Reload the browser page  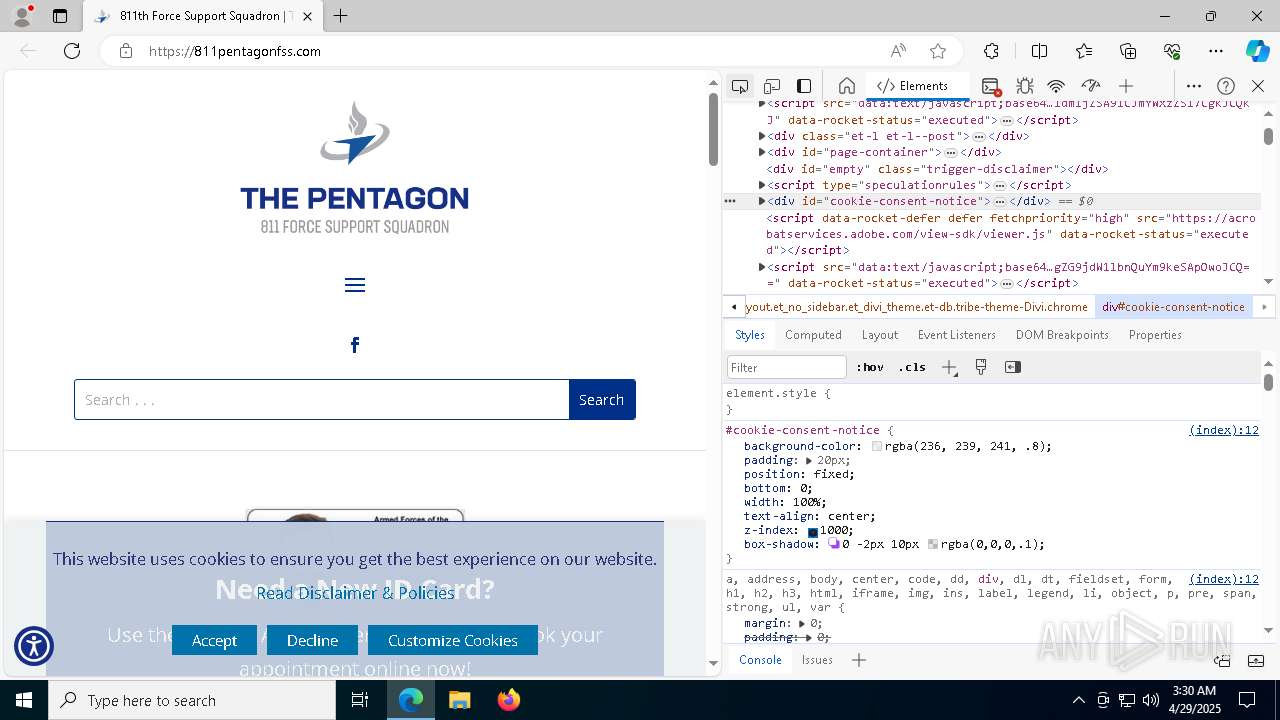[72, 51]
